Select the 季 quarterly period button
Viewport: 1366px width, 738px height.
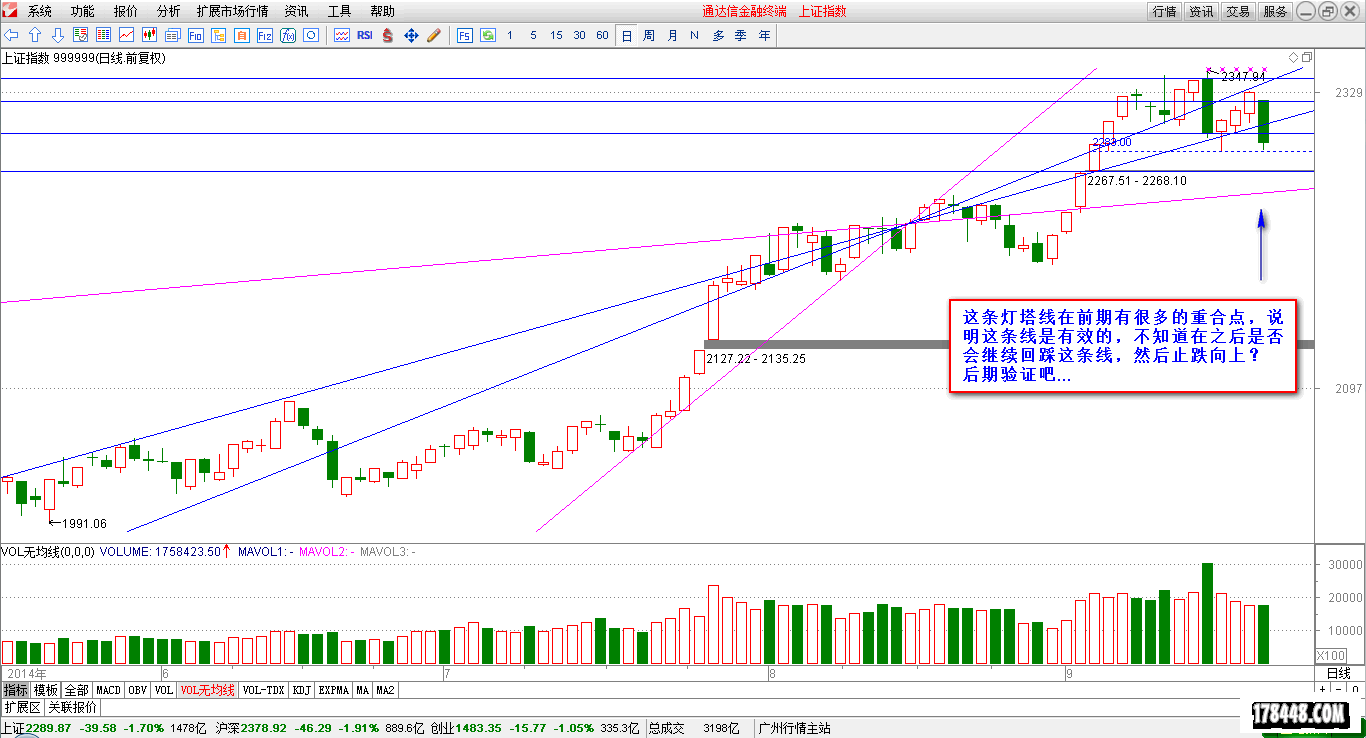click(741, 35)
